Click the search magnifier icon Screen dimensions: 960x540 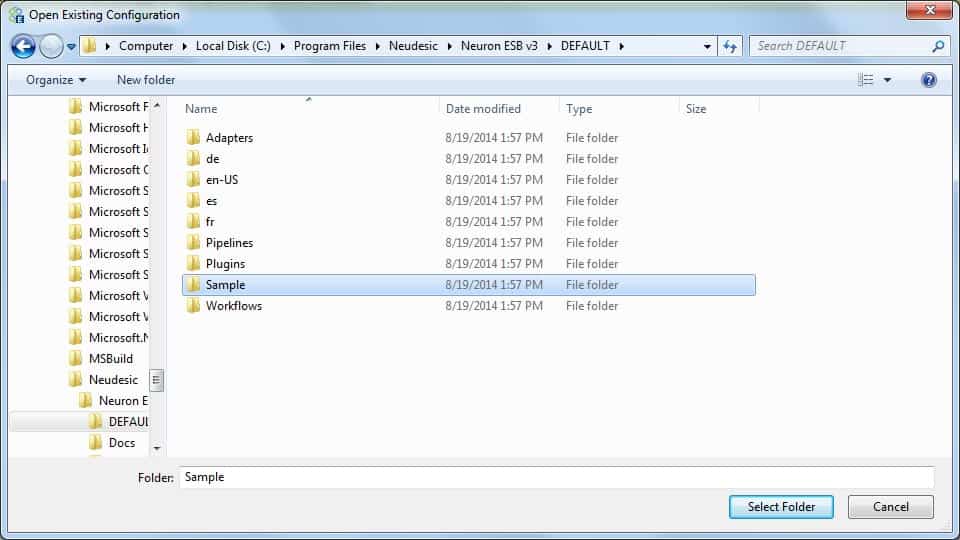938,47
